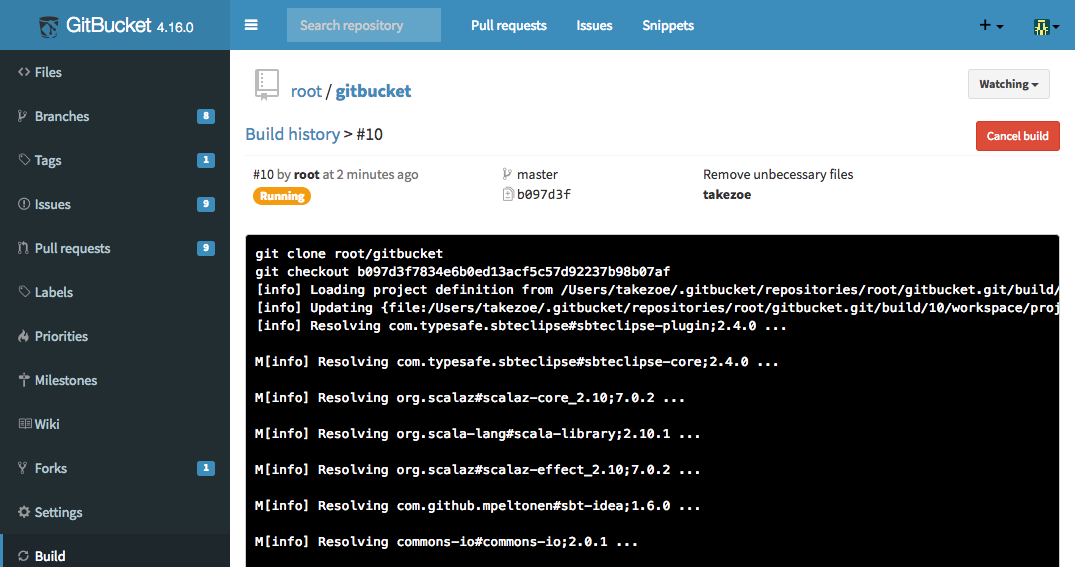Open Files in the sidebar

pos(48,72)
